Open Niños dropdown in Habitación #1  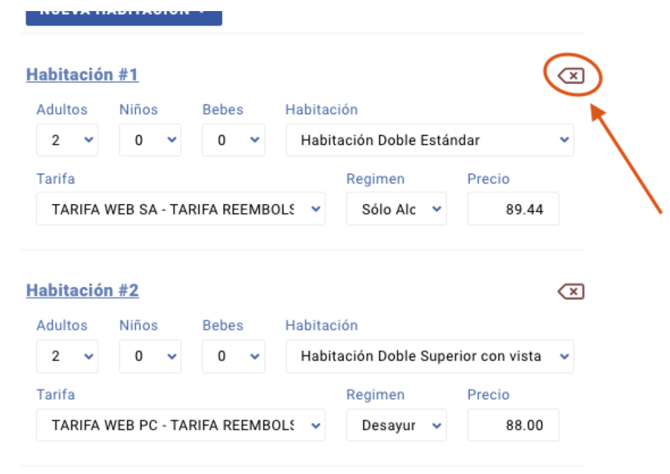(x=150, y=140)
